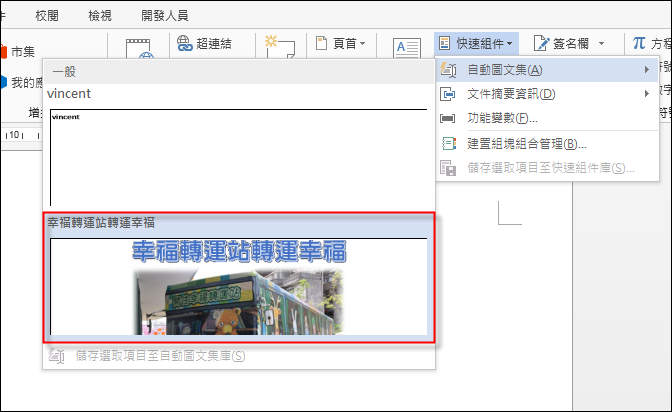Click the horizontal ruler at mark 10
Screen dimensions: 672x412
[x=14, y=135]
